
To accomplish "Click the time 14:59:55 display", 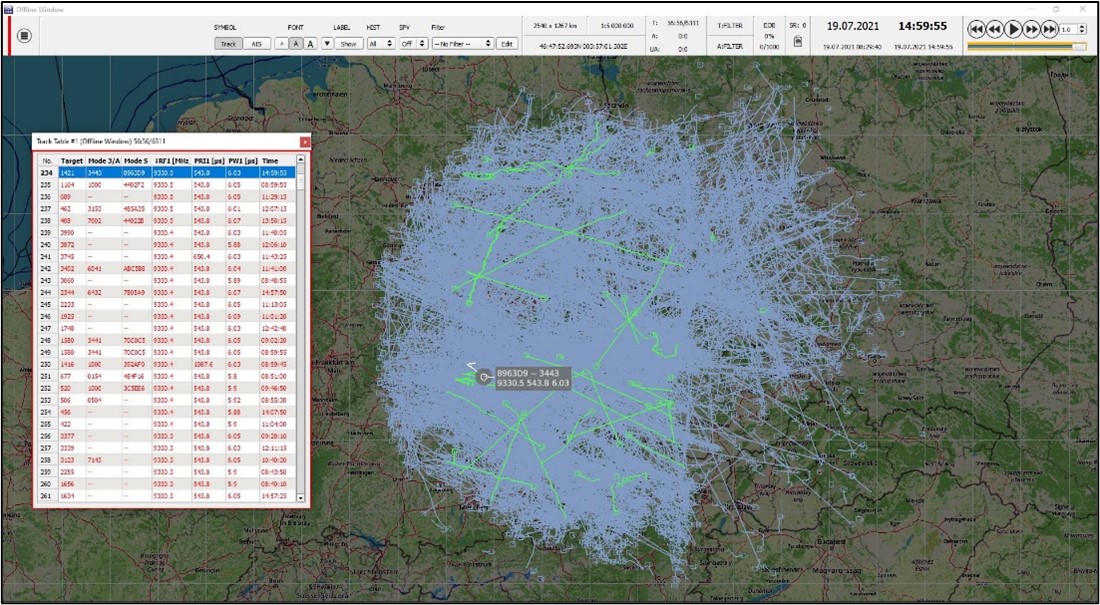I will pyautogui.click(x=923, y=26).
